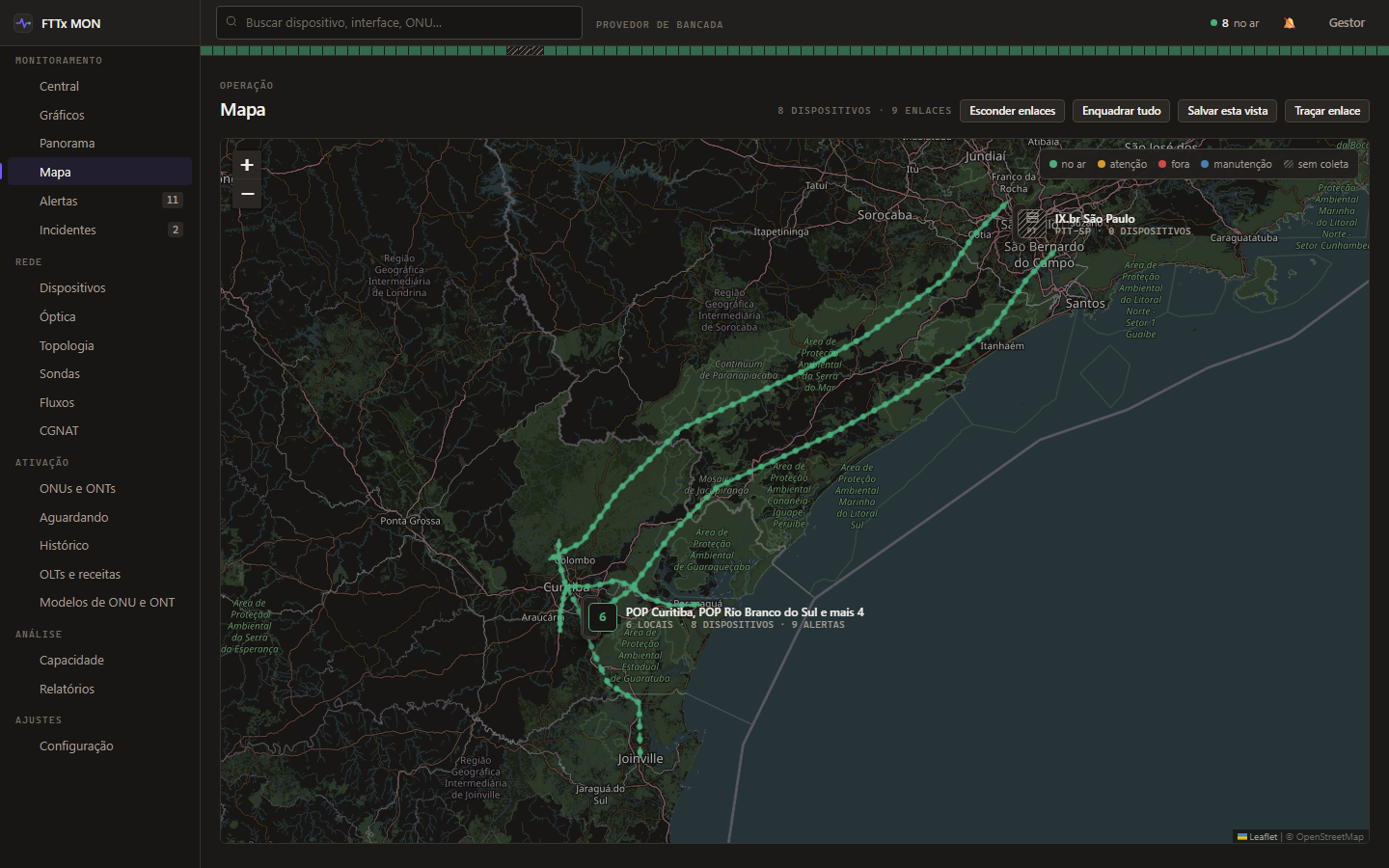Click the '8 no ar' status indicator
The height and width of the screenshot is (868, 1389).
(x=1235, y=23)
